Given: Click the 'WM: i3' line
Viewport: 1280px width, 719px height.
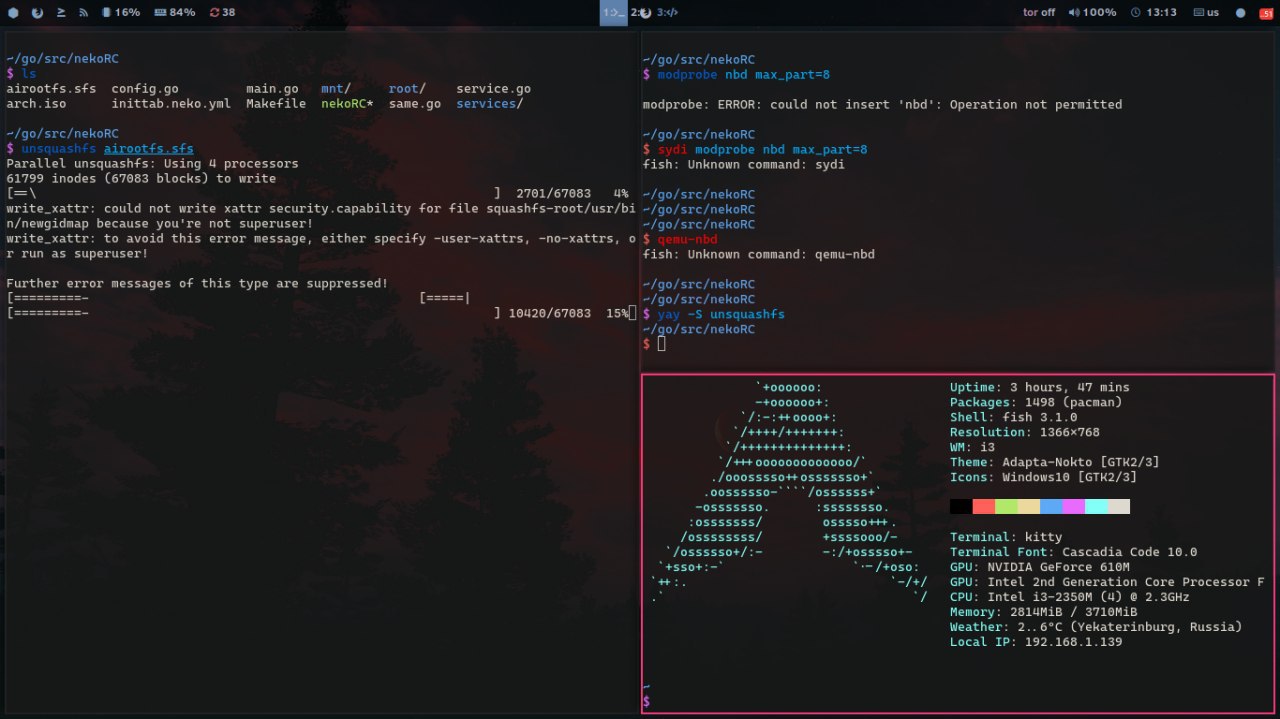Looking at the screenshot, I should 973,447.
